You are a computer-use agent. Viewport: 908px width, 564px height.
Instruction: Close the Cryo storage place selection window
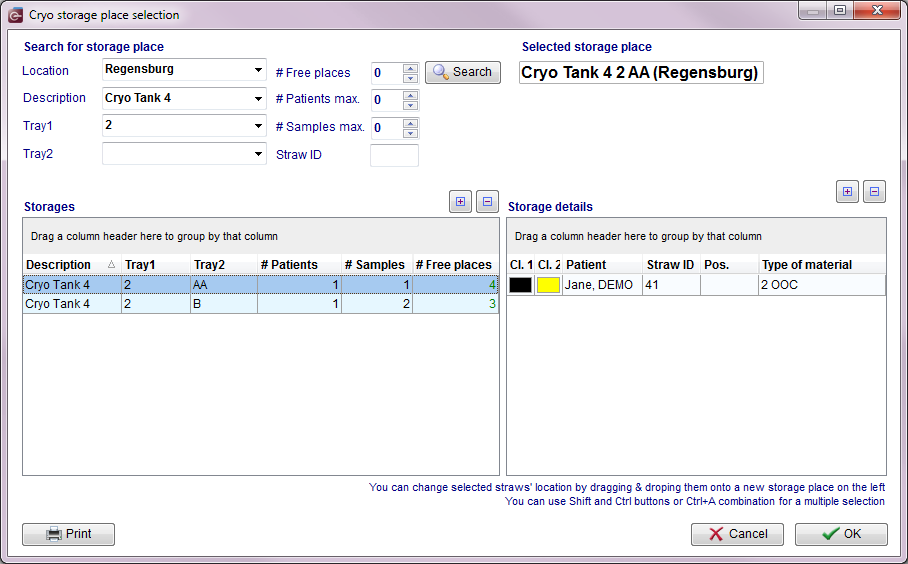click(x=877, y=10)
